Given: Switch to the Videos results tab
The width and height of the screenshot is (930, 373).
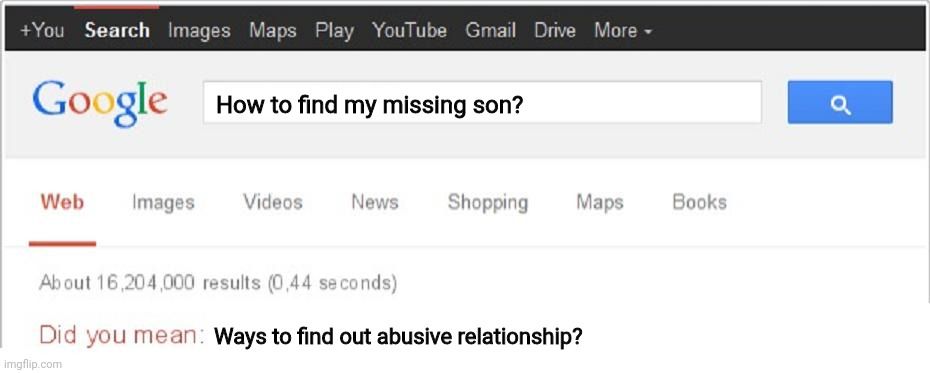Looking at the screenshot, I should click(x=273, y=202).
